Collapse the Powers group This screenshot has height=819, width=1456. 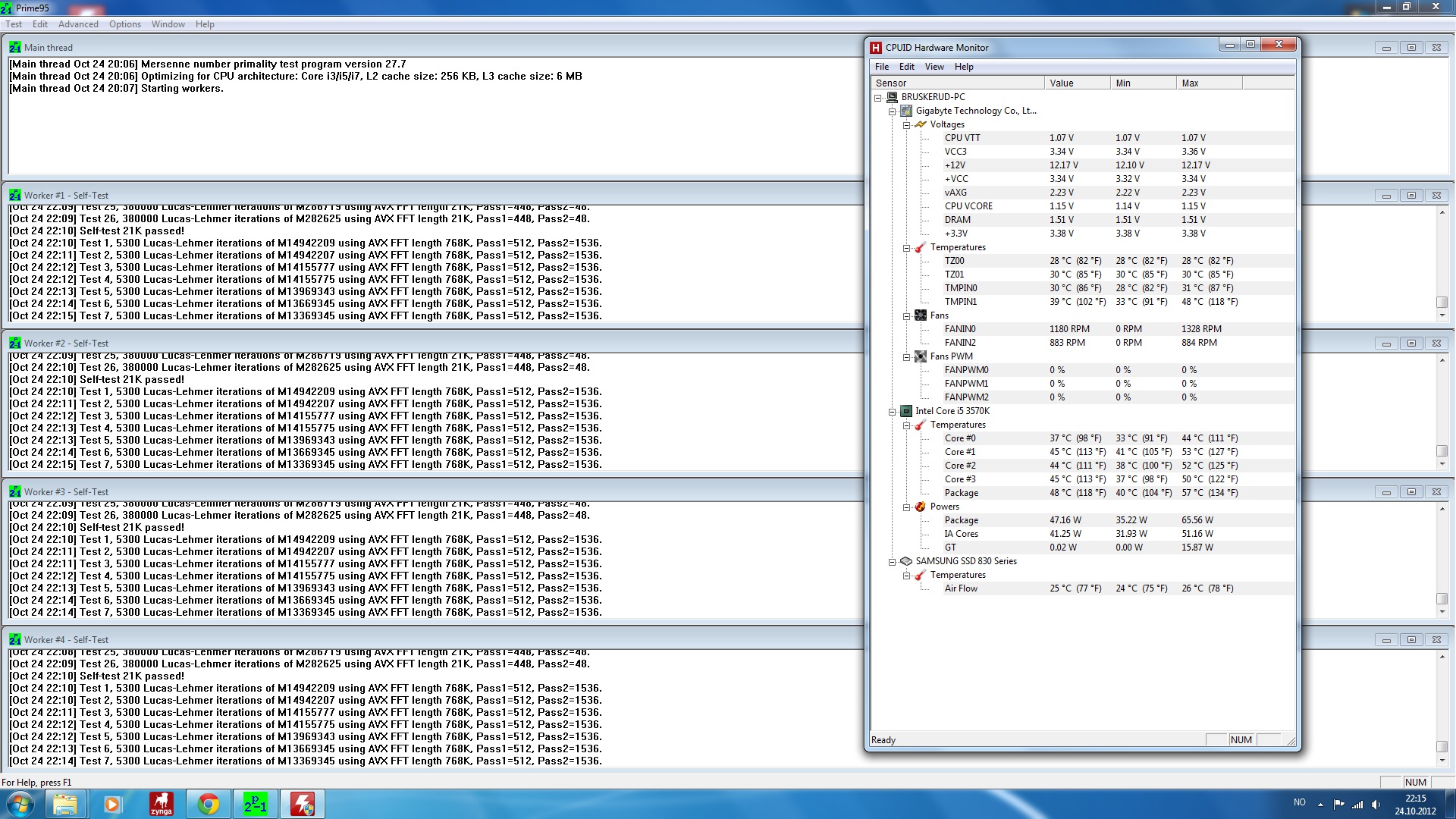907,507
